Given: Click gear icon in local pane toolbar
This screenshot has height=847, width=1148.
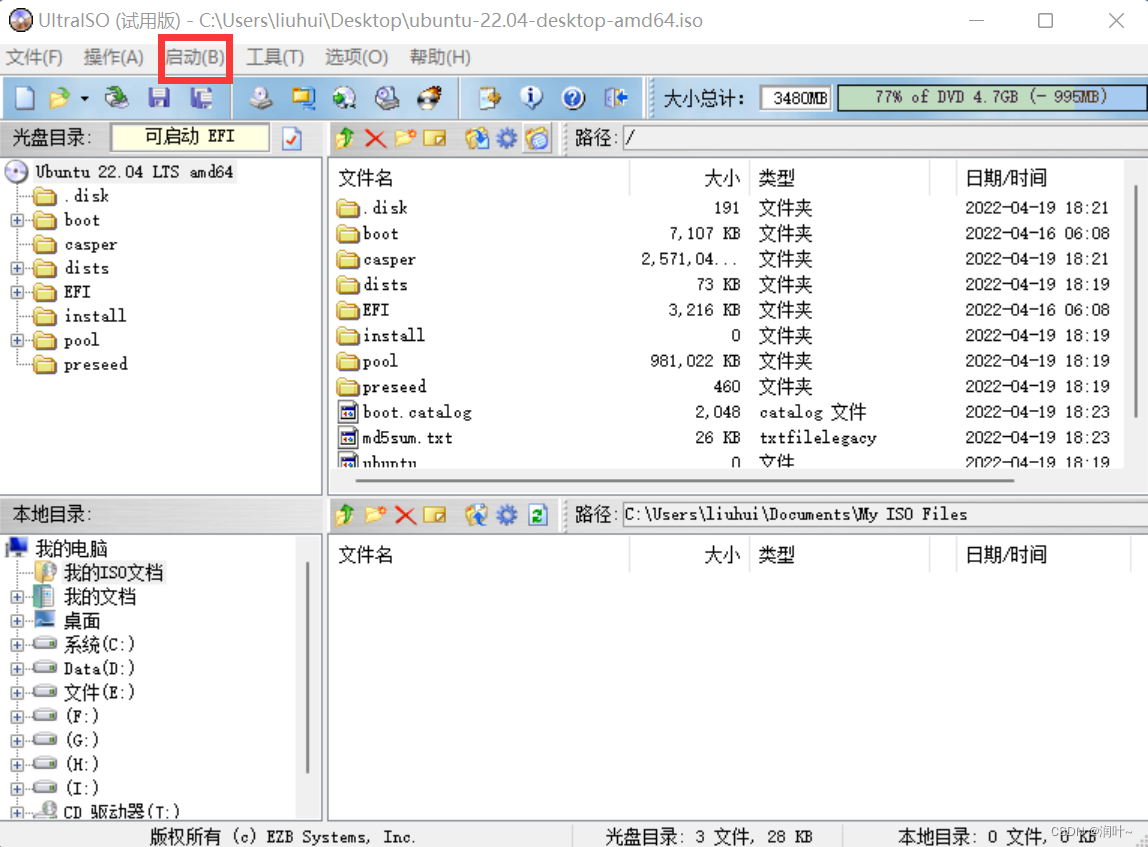Looking at the screenshot, I should (507, 515).
